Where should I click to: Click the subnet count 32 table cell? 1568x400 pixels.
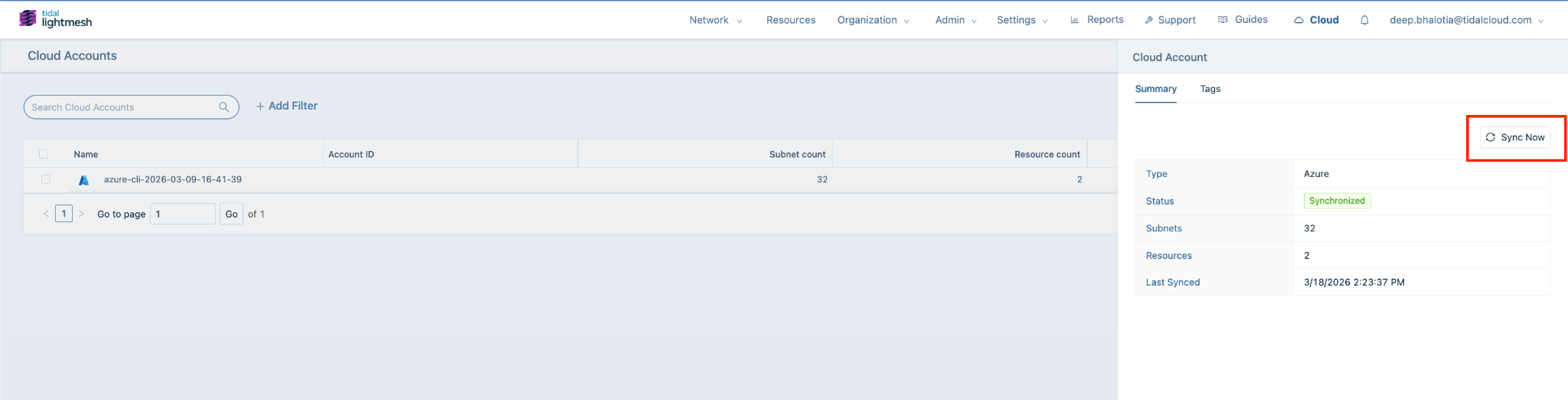[x=822, y=179]
